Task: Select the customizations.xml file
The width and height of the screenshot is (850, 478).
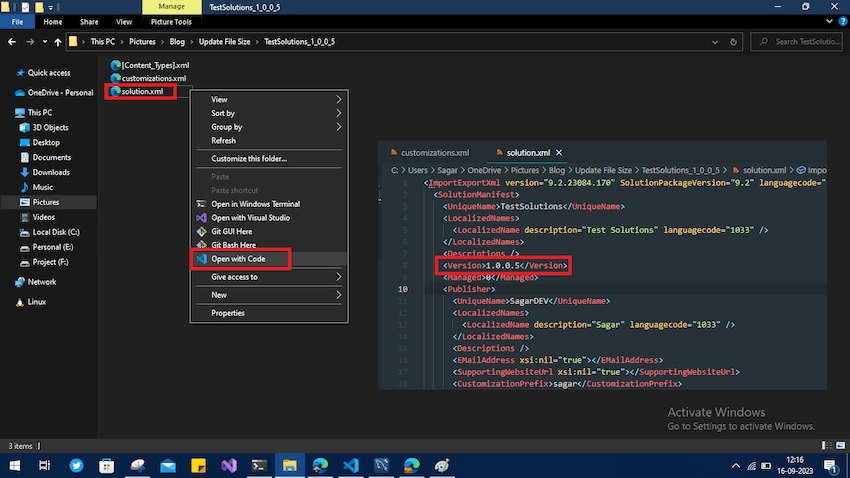Action: [x=152, y=78]
